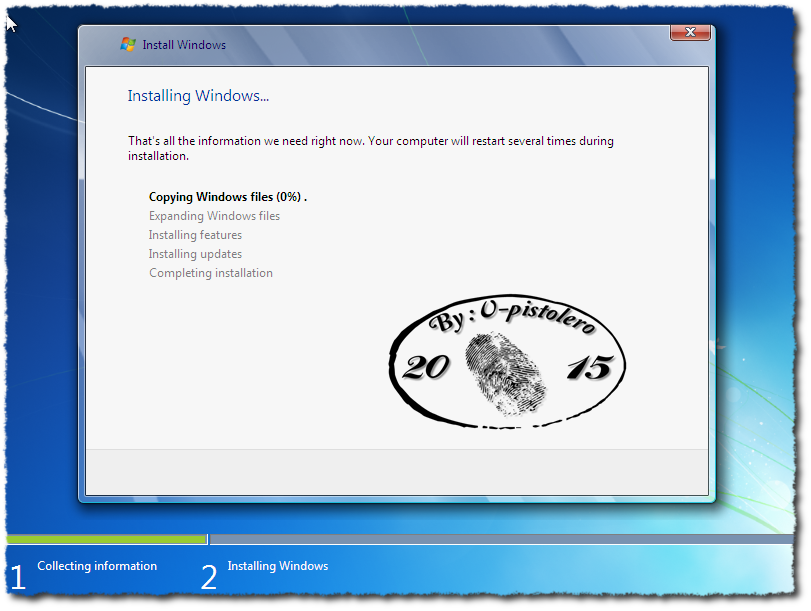Screen dimensions: 811x611
Task: Select 'Installing updates' step
Action: 195,254
